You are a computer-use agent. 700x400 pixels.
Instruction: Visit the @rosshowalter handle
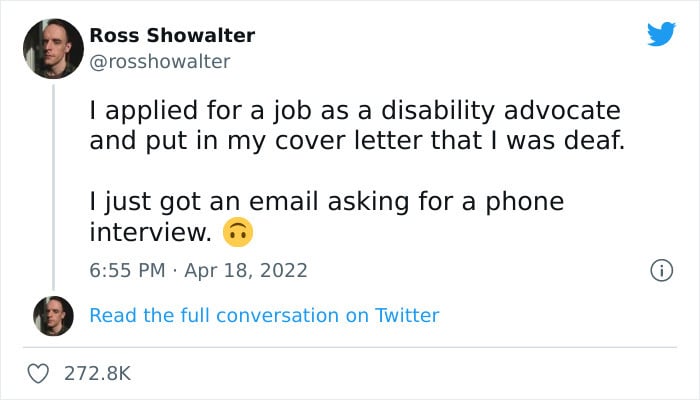[x=160, y=62]
